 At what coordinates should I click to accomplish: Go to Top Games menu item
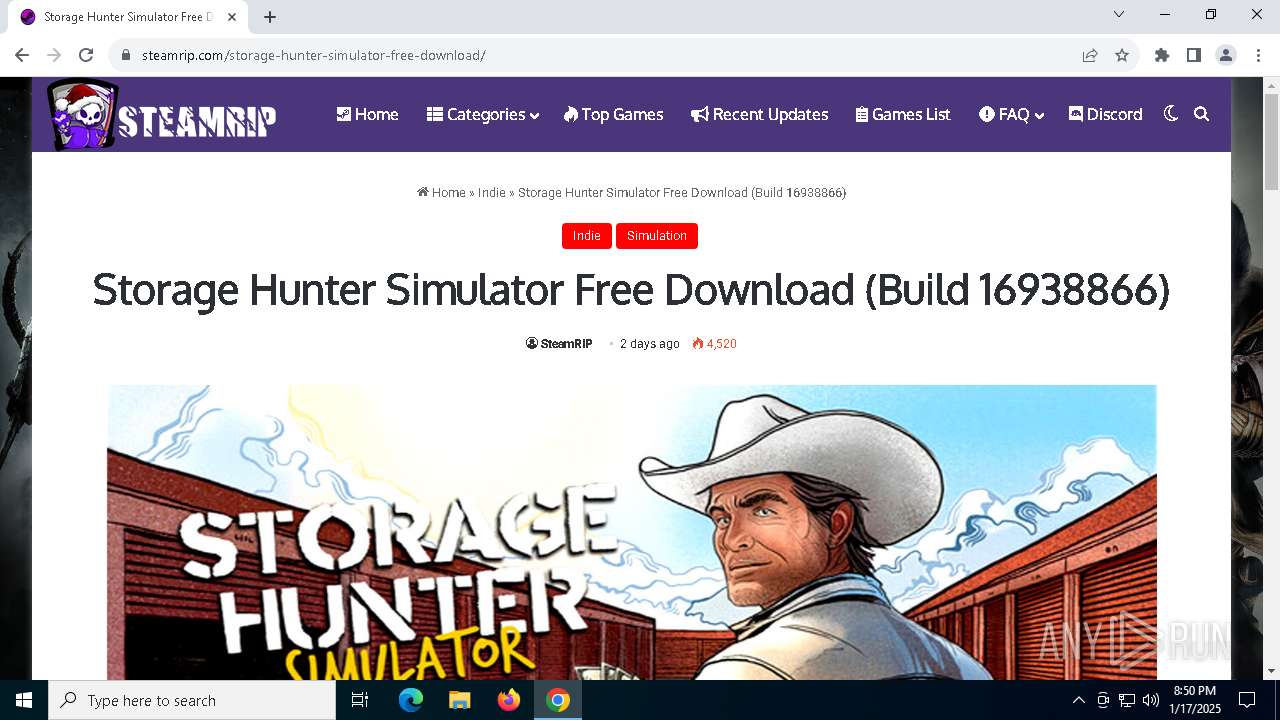pyautogui.click(x=613, y=114)
